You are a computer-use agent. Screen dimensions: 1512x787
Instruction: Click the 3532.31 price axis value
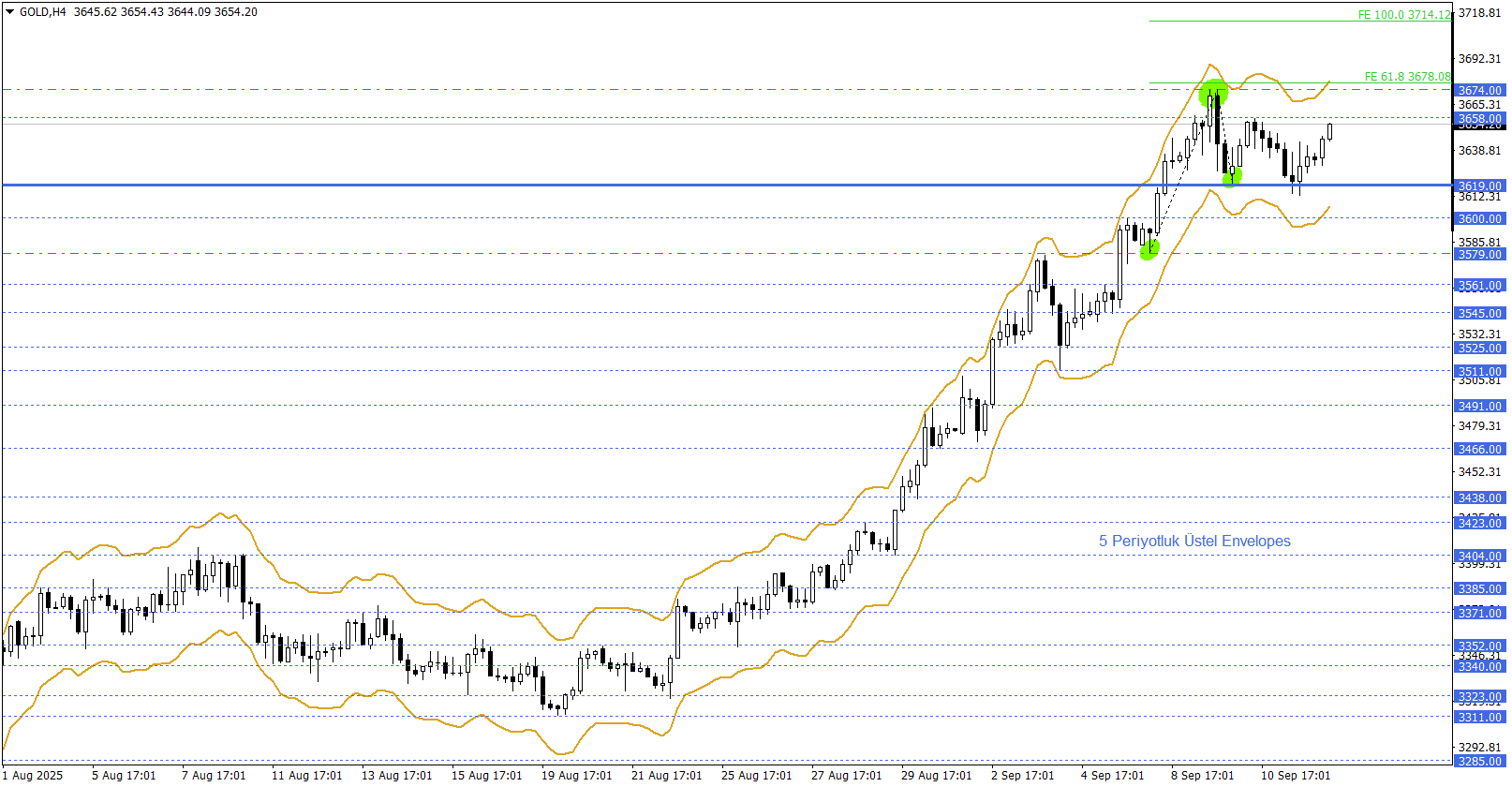tap(1480, 334)
